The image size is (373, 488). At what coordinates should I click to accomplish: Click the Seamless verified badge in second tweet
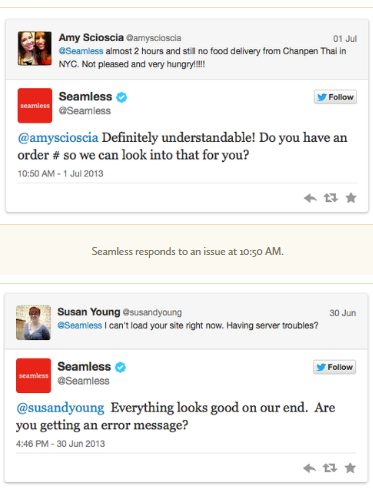click(x=120, y=367)
